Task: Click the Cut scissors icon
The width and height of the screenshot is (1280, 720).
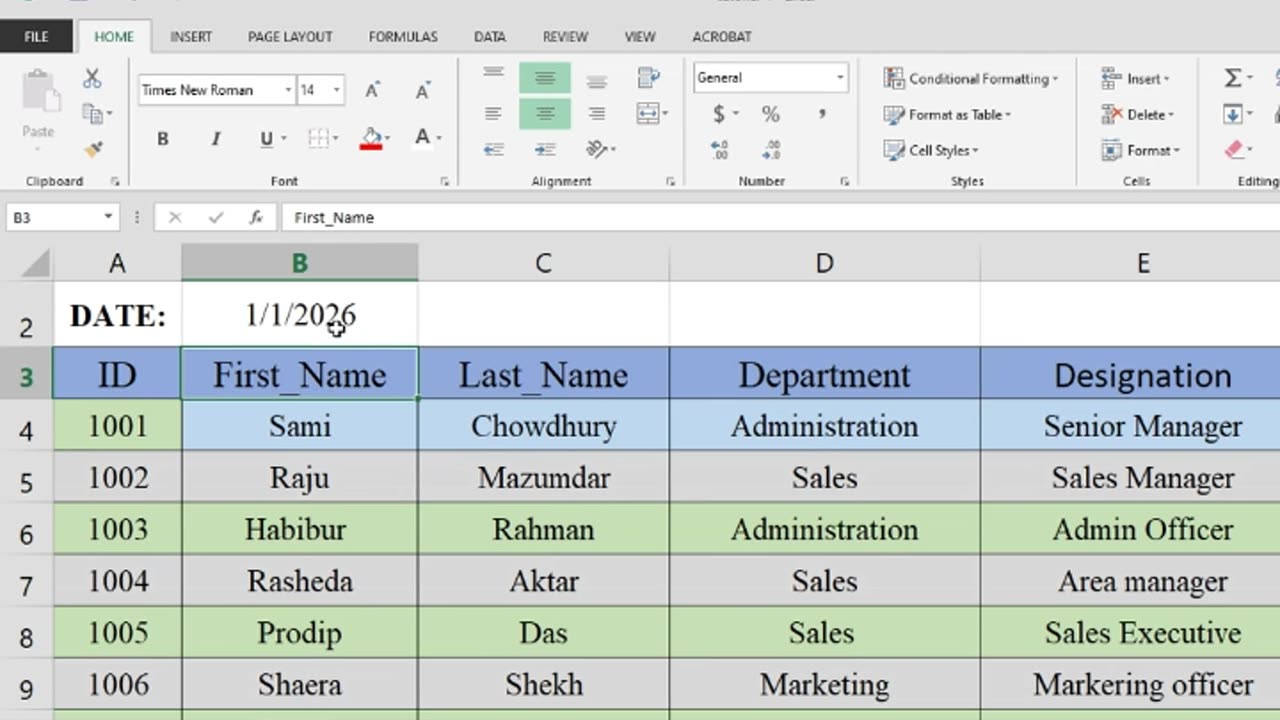Action: coord(92,79)
